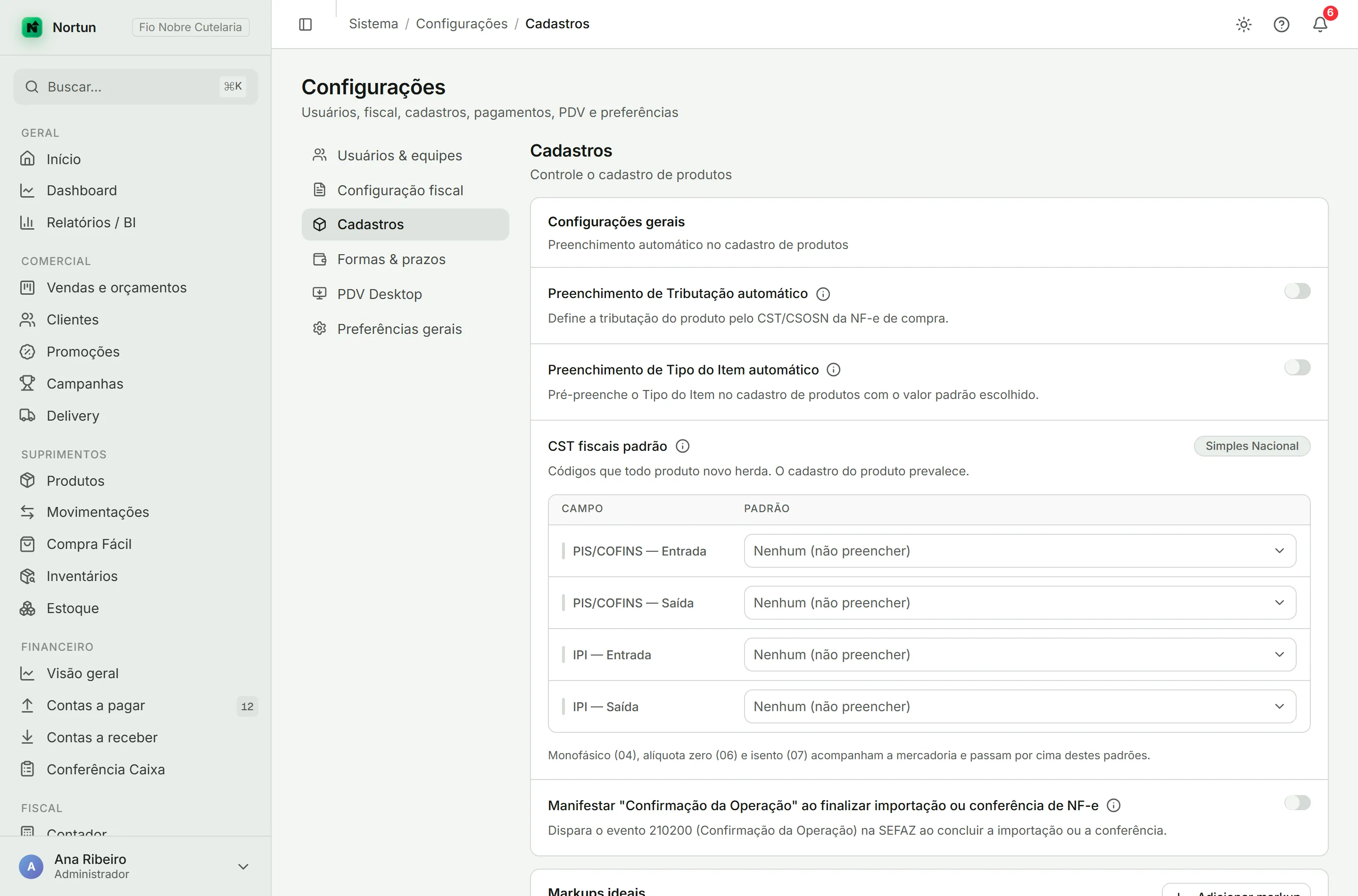
Task: Click the Relatórios / BI bar icon
Action: [27, 222]
